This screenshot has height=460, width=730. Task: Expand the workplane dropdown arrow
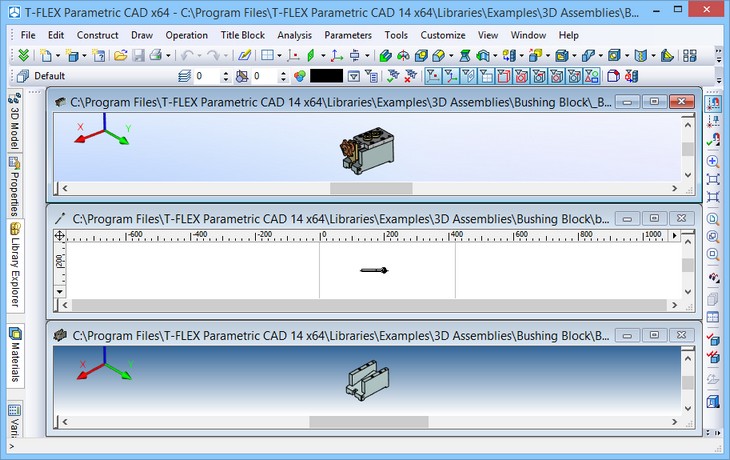click(x=323, y=56)
